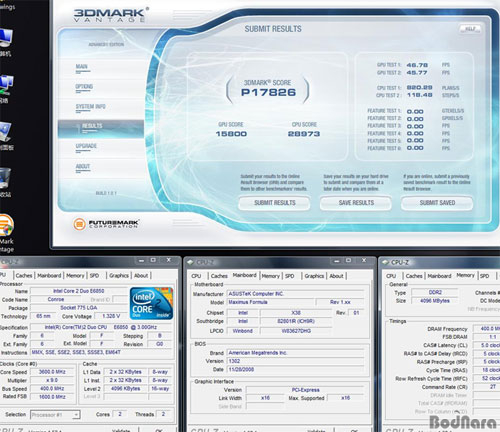Click the CPU Test 2 value 118.48

pyautogui.click(x=420, y=95)
